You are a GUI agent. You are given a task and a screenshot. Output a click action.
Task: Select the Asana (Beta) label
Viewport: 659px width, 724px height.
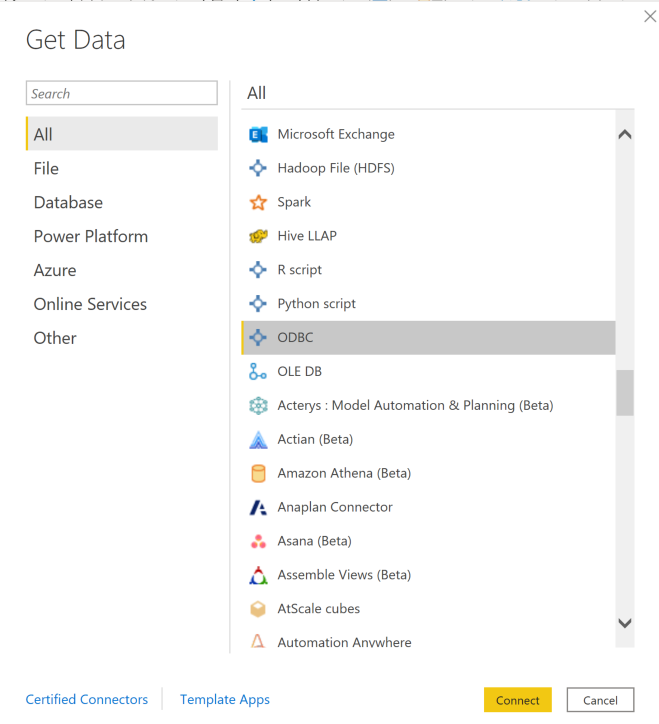314,541
